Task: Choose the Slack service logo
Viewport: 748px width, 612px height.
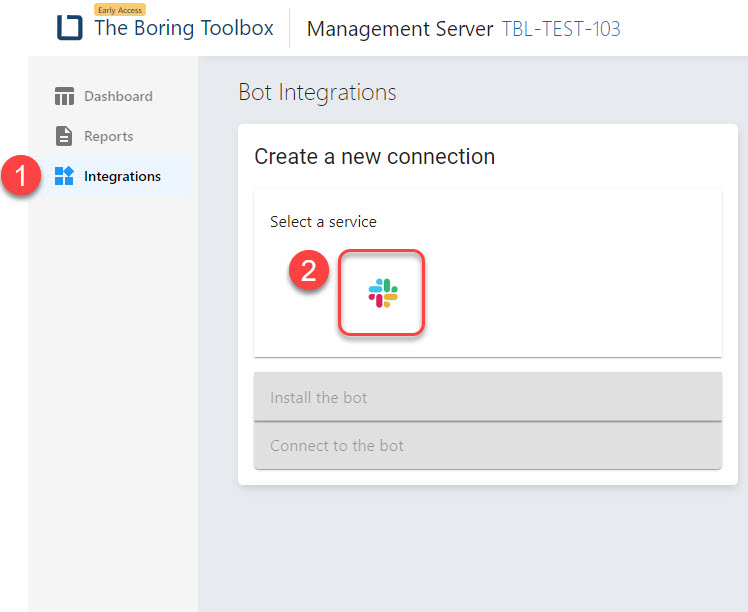Action: click(383, 293)
